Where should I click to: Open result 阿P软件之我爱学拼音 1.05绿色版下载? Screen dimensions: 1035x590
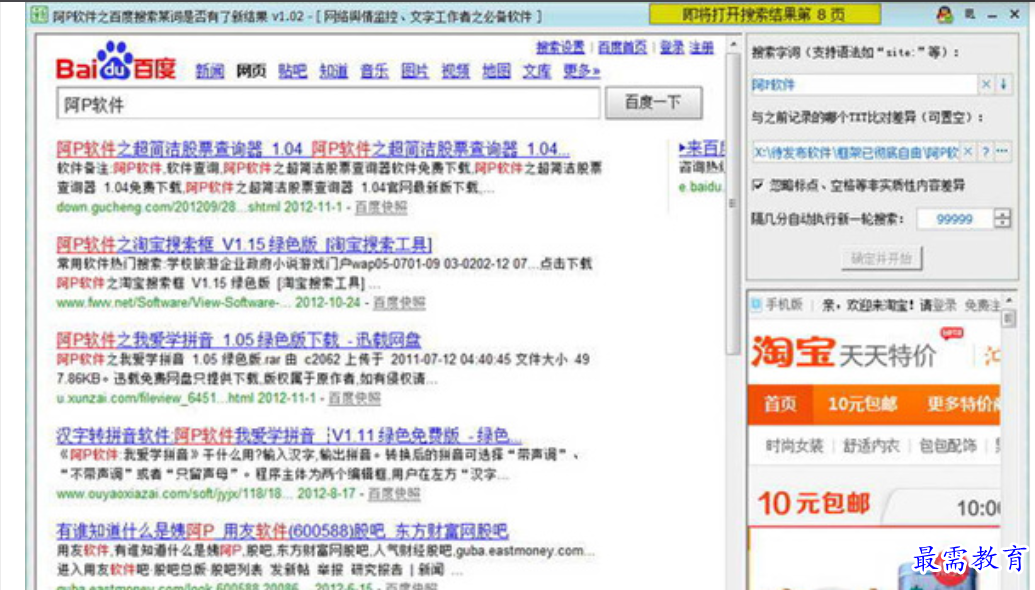coord(239,340)
